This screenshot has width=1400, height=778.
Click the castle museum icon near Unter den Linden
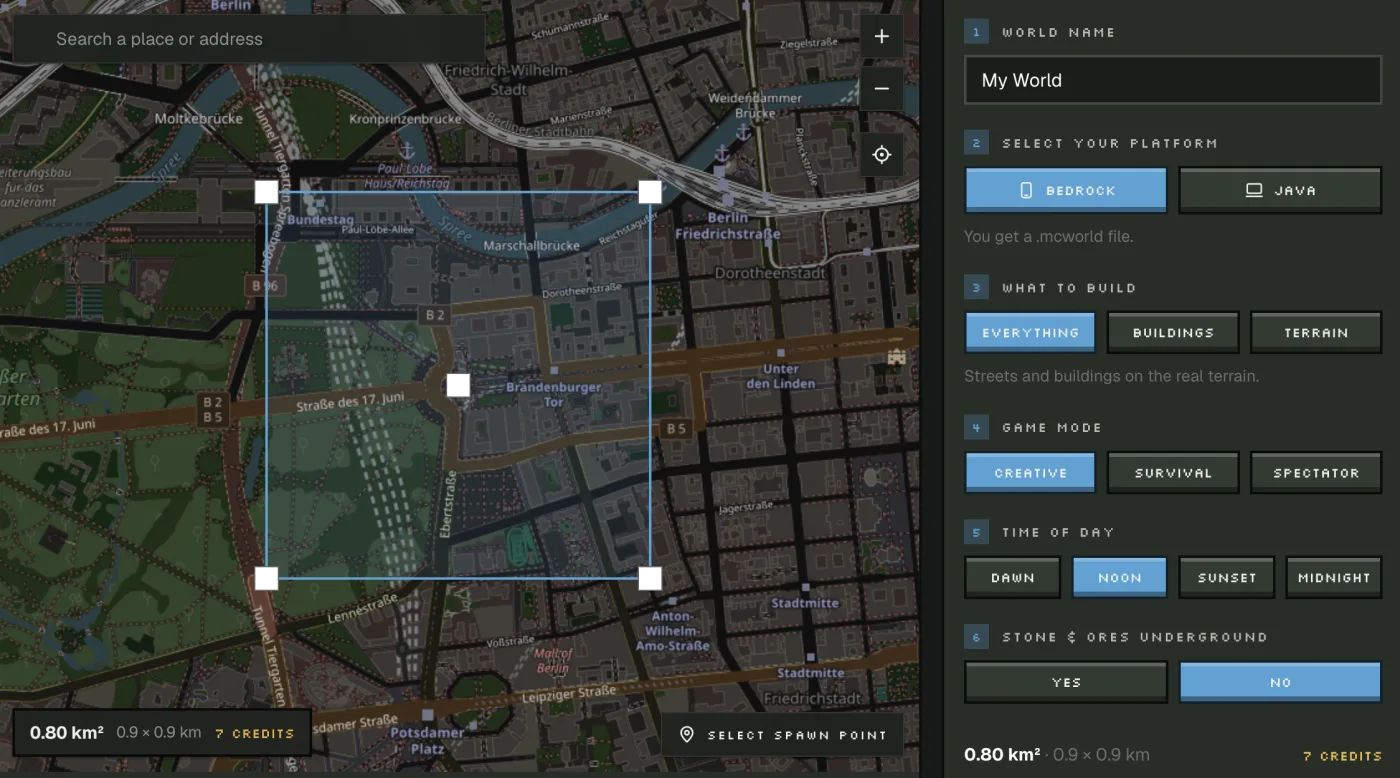896,357
